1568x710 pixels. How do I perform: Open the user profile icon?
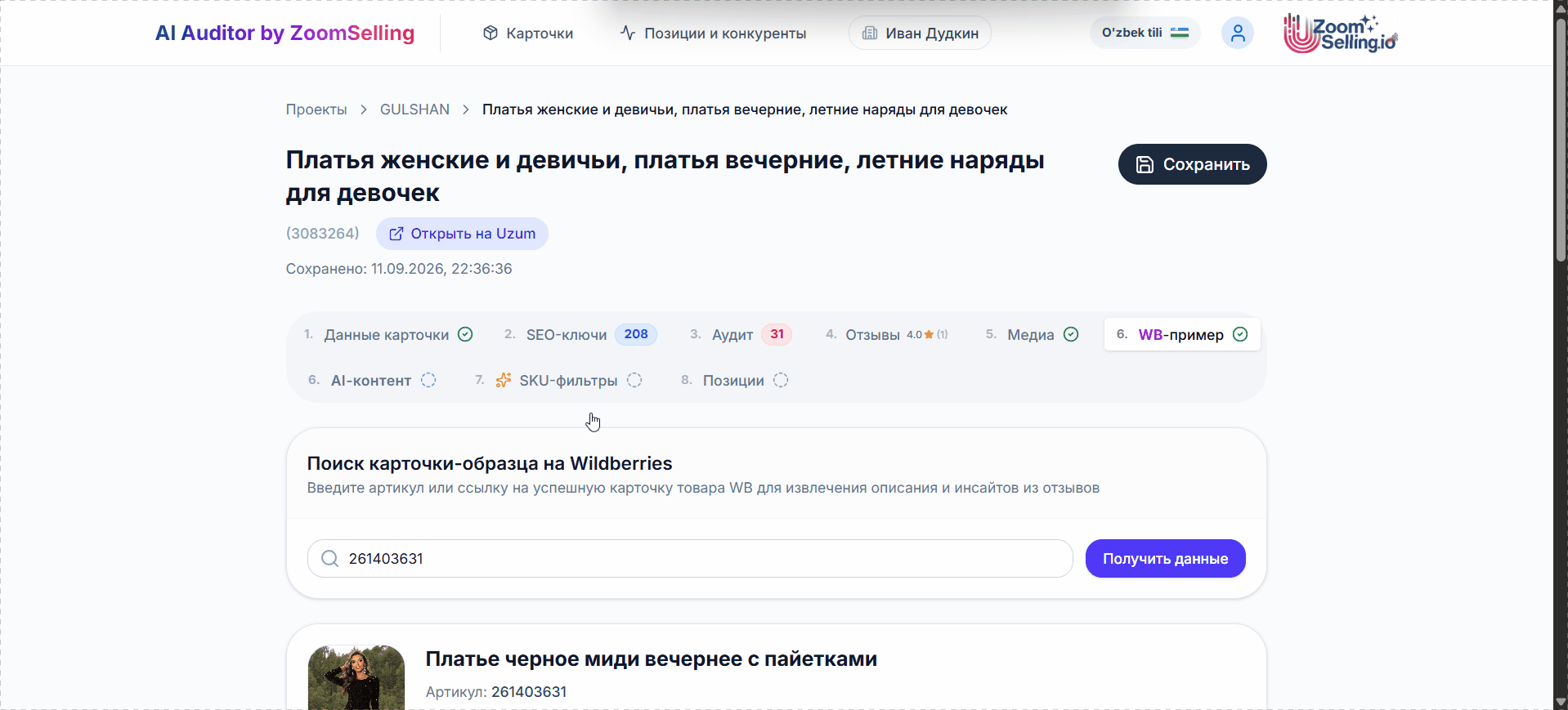pos(1238,33)
